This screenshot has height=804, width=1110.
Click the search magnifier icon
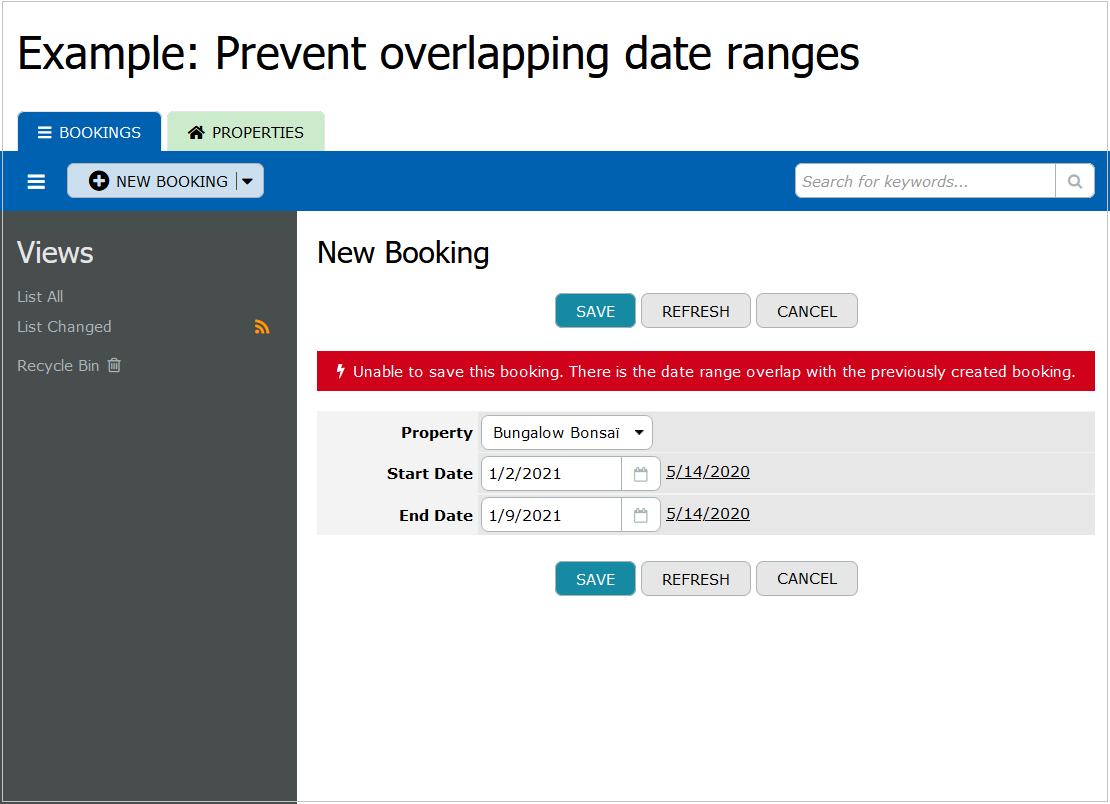[x=1074, y=181]
